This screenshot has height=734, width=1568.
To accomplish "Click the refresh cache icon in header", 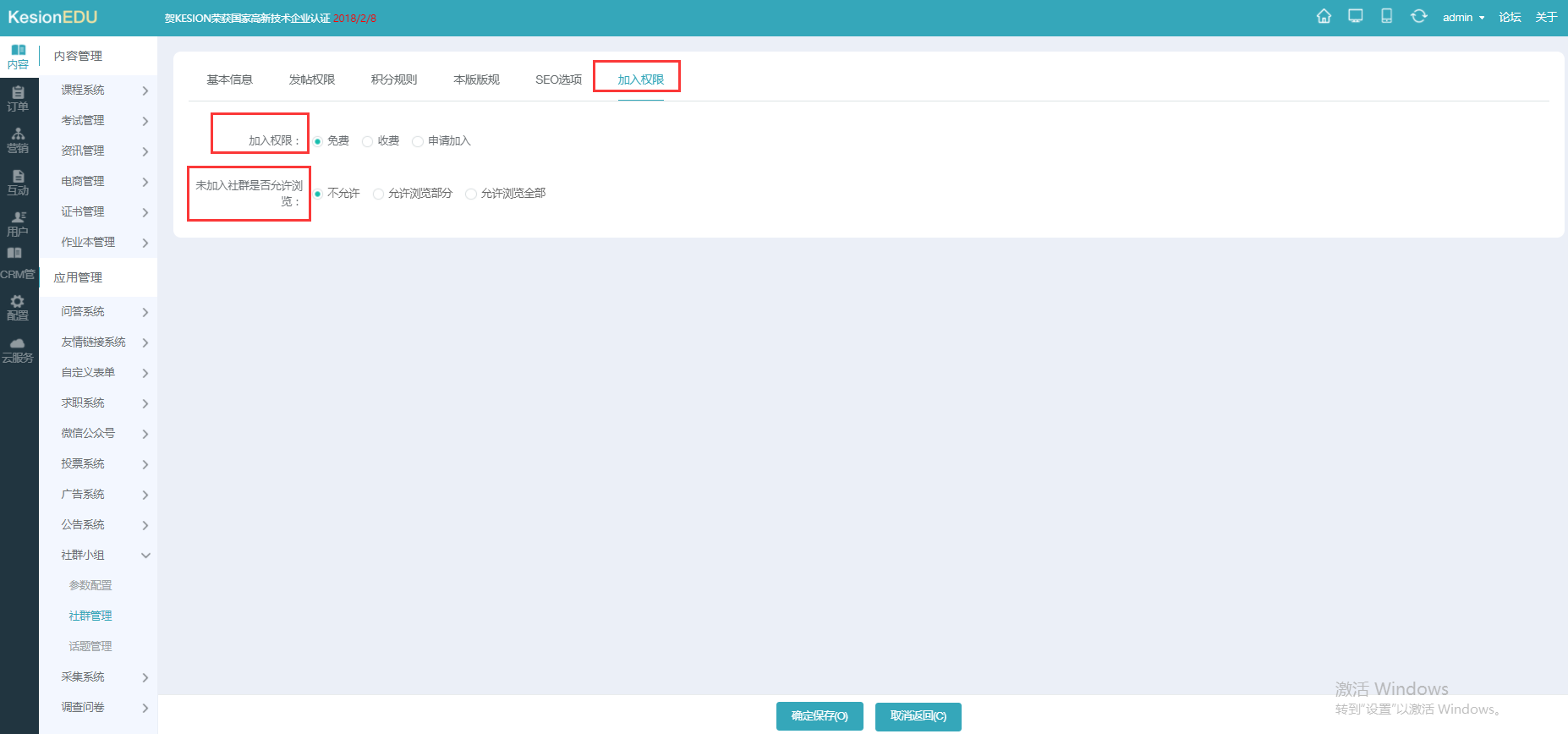I will coord(1418,17).
